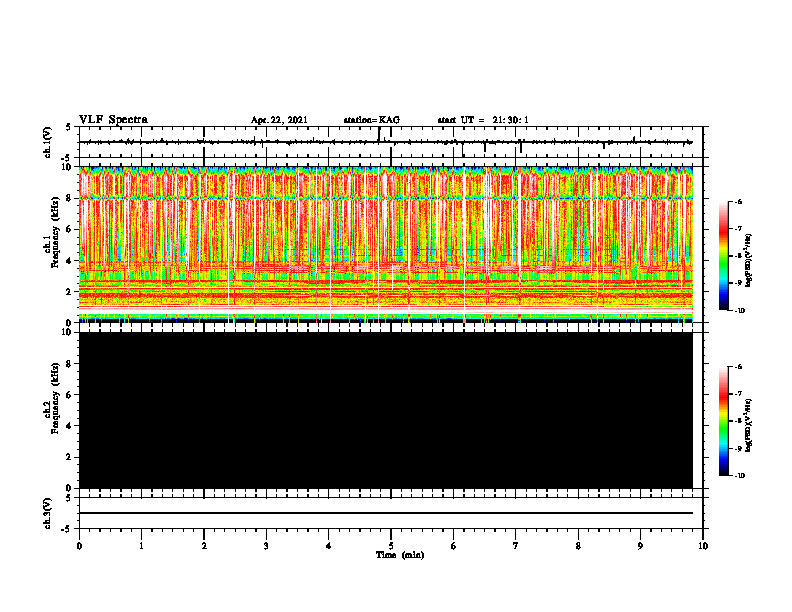The width and height of the screenshot is (792, 612).
Task: Click the large spike near 5 minutes in ch.1(V)
Action: tap(379, 135)
